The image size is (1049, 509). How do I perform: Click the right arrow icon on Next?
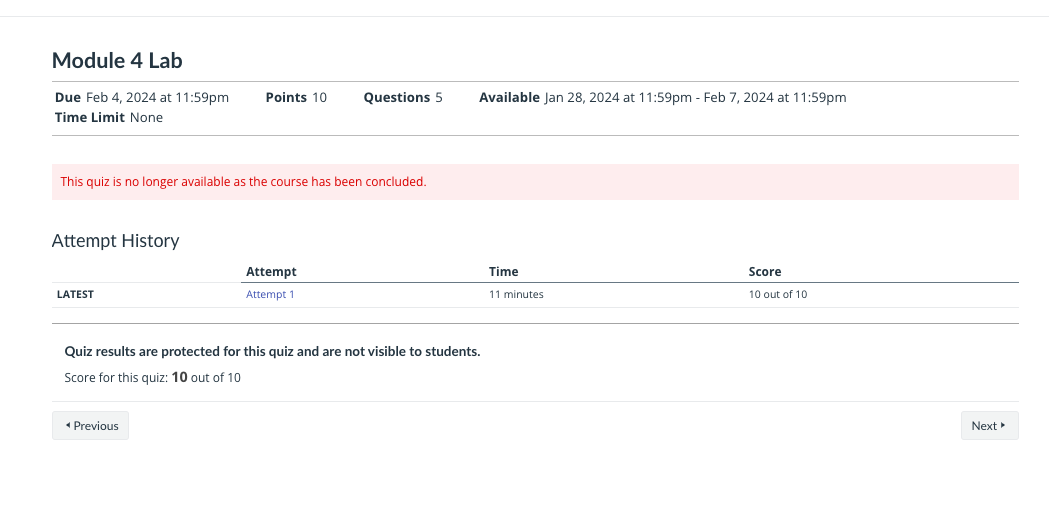click(1003, 425)
